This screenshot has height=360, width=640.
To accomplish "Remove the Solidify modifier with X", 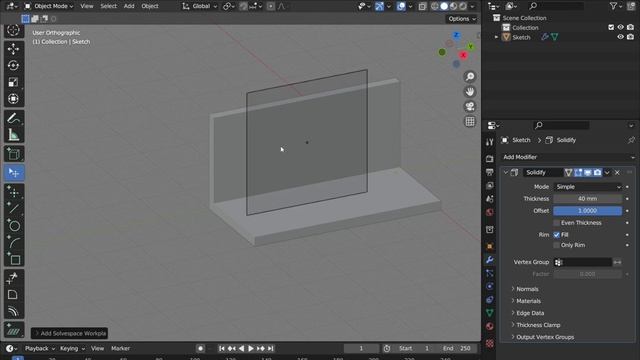I will click(617, 173).
